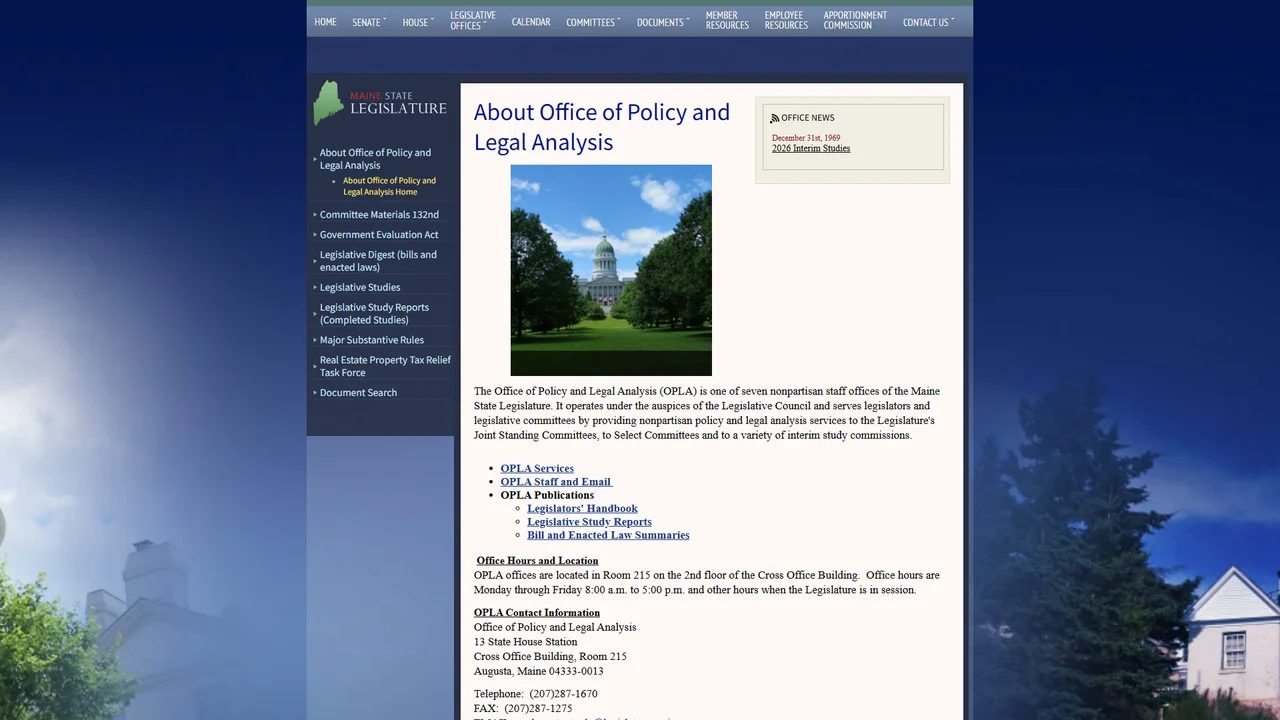The width and height of the screenshot is (1280, 720).
Task: Click the OPLA Publications list label
Action: pos(547,495)
